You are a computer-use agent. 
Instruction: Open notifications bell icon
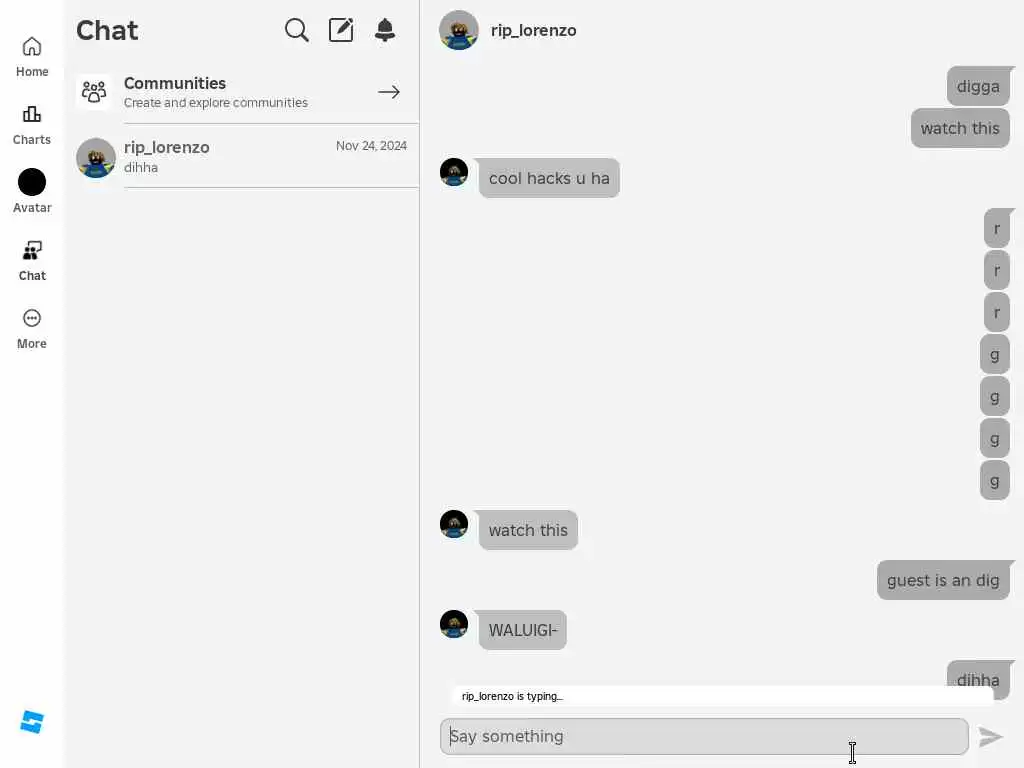[x=385, y=30]
